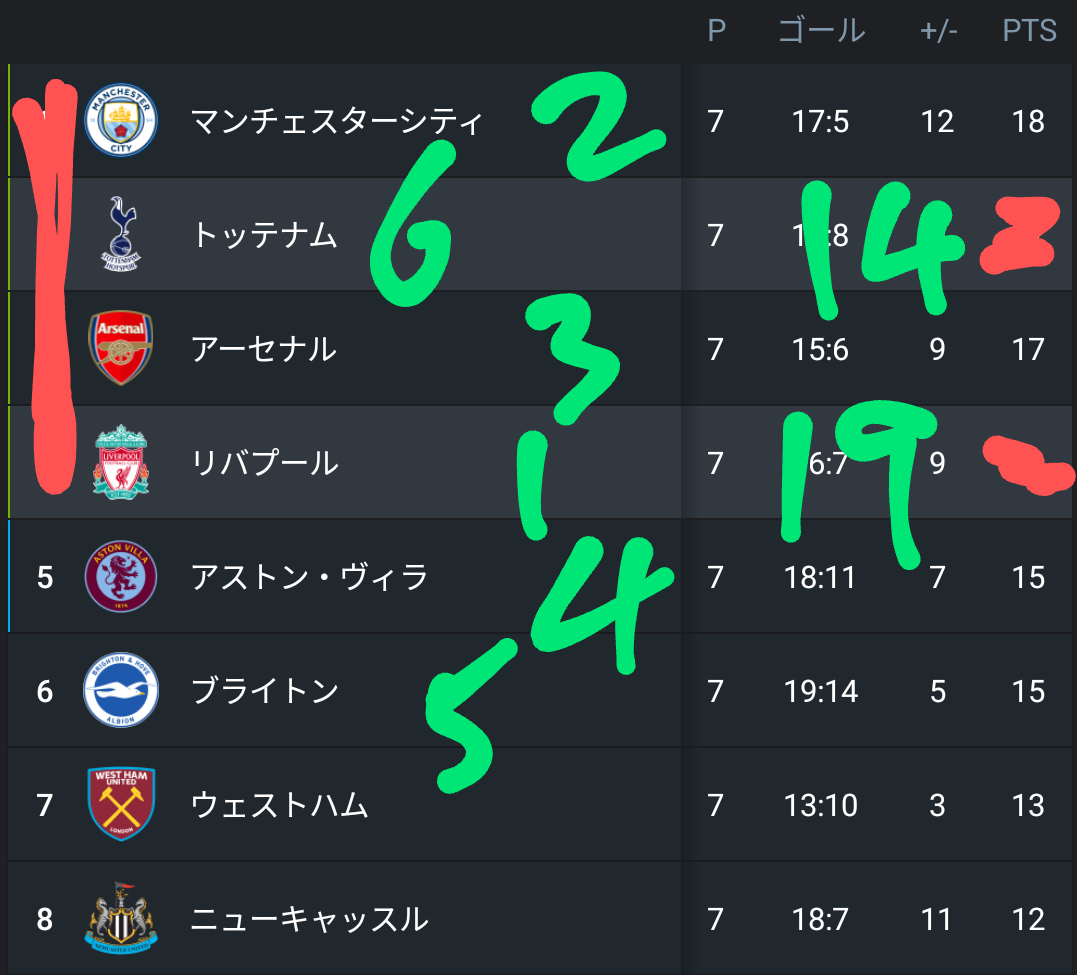Image resolution: width=1077 pixels, height=975 pixels.
Task: Sort by the ゴール column header
Action: tap(821, 30)
